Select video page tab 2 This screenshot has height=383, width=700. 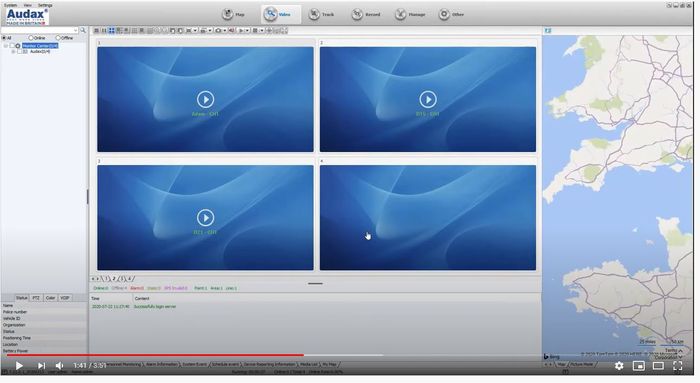pyautogui.click(x=114, y=279)
